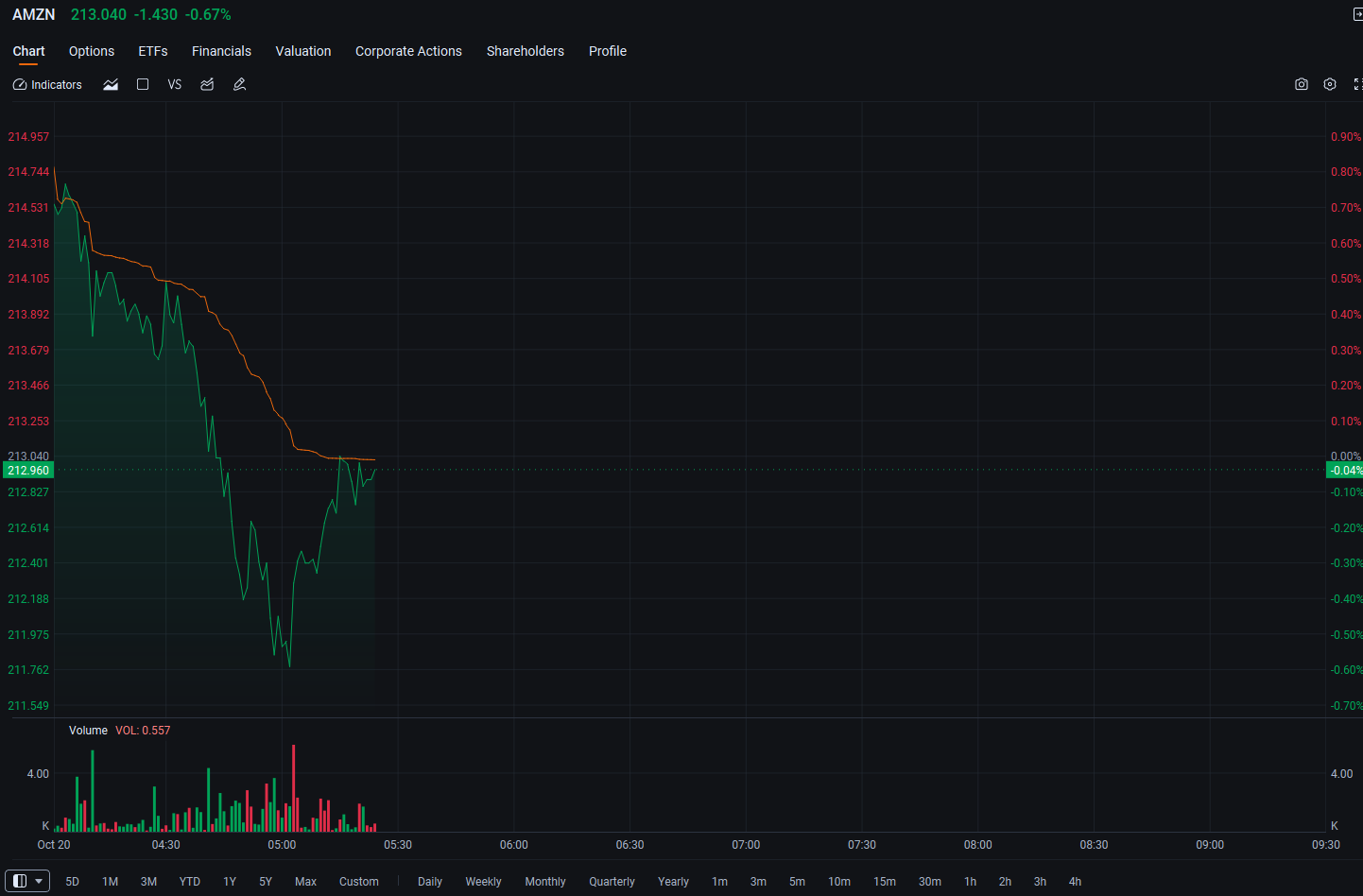Select the 5m interval
Image resolution: width=1363 pixels, height=896 pixels.
[798, 882]
